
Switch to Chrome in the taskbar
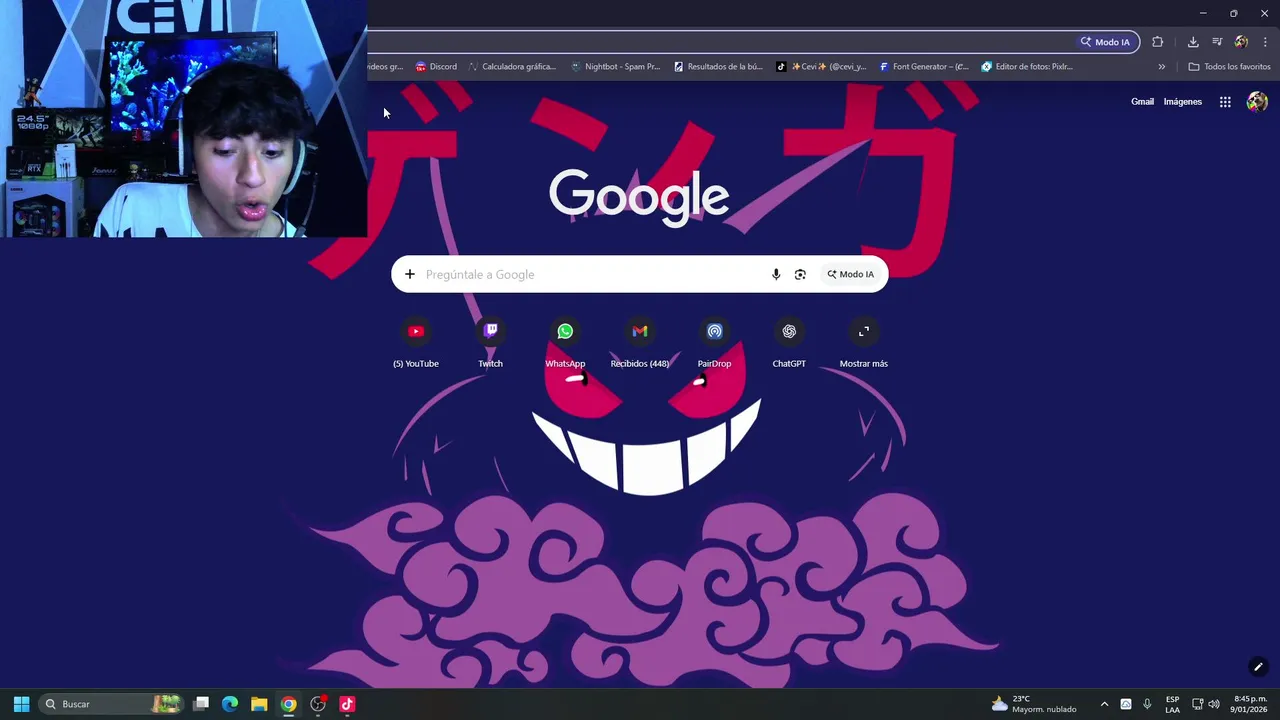(x=288, y=704)
